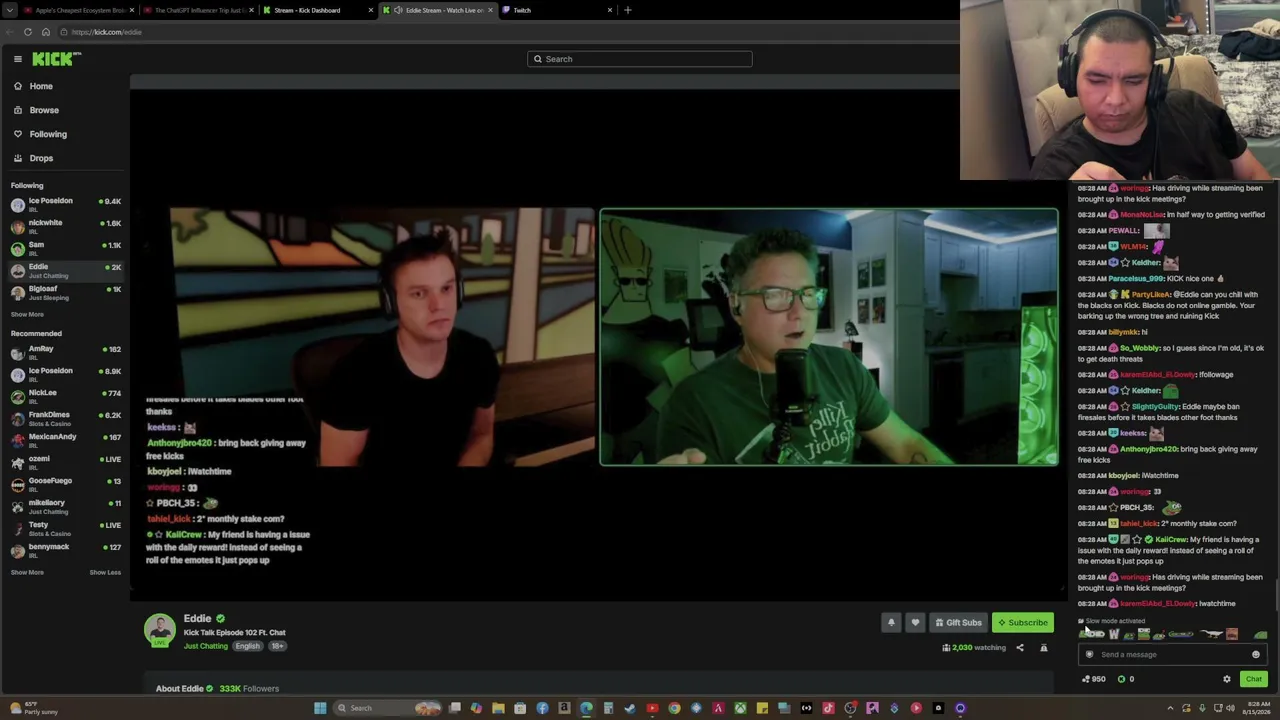Expand Following list with Show More

tap(27, 314)
